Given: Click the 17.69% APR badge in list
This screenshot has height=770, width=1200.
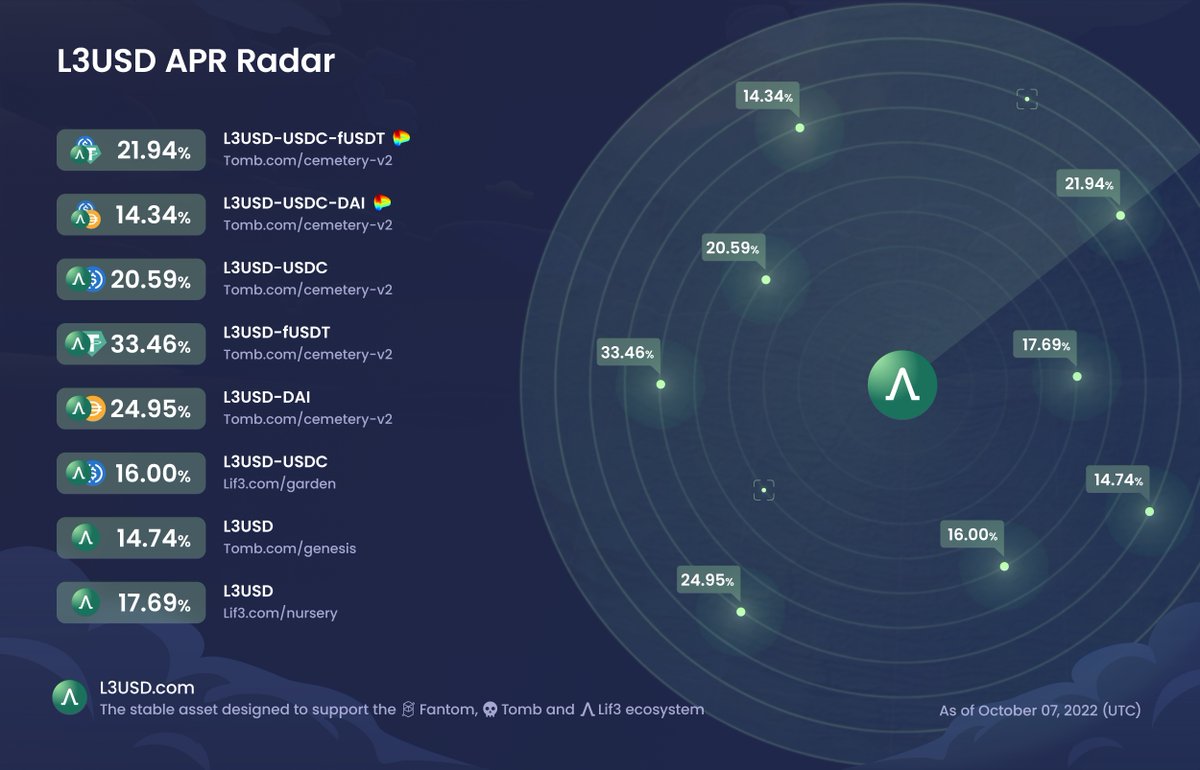Looking at the screenshot, I should pos(131,603).
